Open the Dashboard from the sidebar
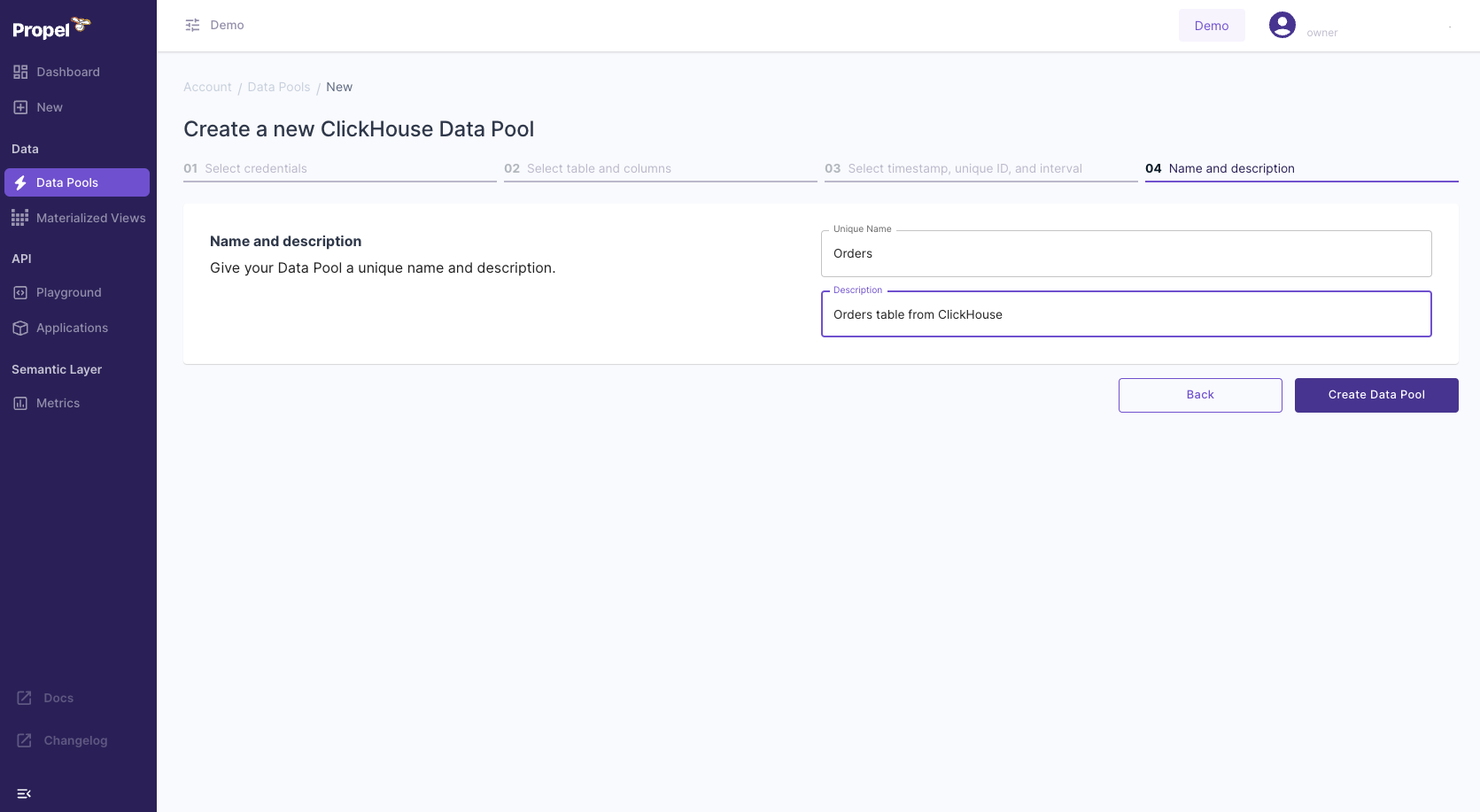This screenshot has width=1480, height=812. tap(69, 72)
